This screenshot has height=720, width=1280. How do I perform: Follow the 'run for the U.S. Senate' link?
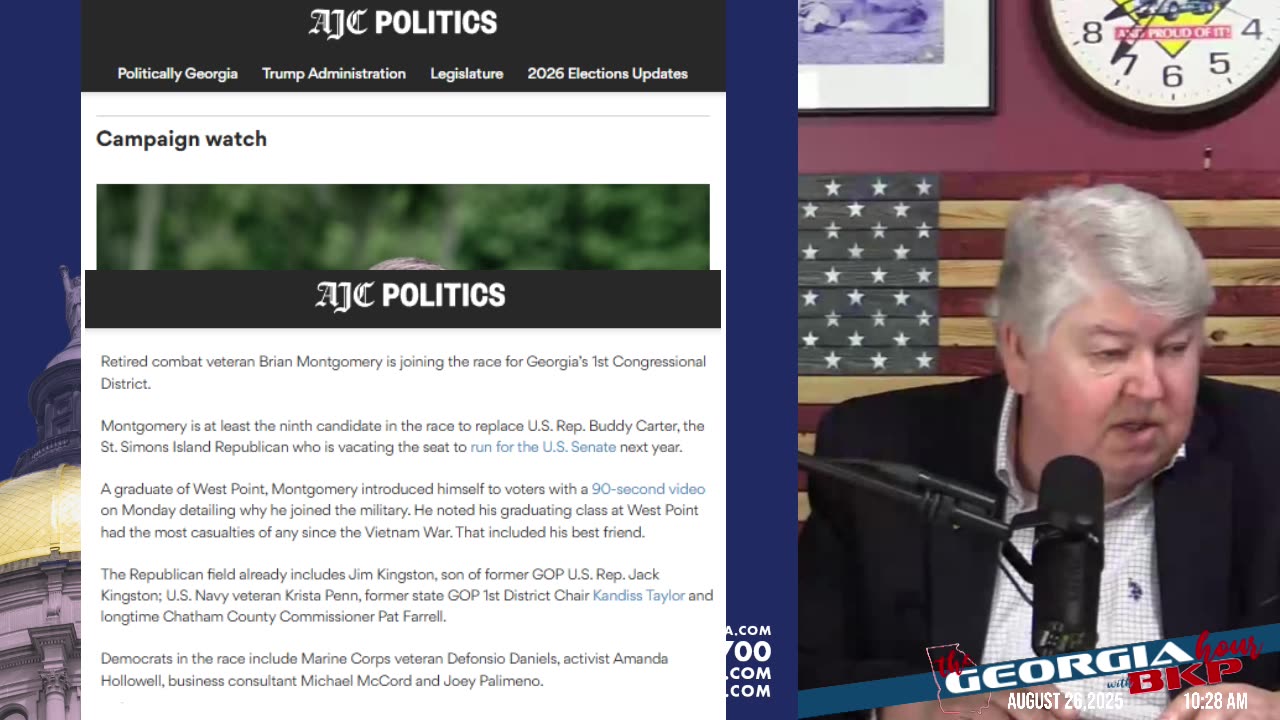click(543, 447)
